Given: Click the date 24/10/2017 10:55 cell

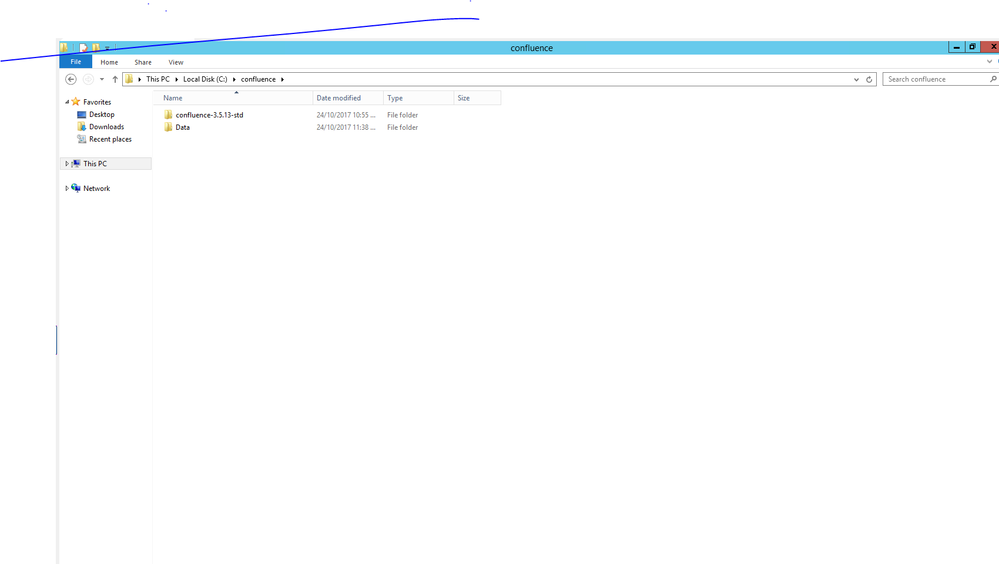Looking at the screenshot, I should tap(346, 115).
